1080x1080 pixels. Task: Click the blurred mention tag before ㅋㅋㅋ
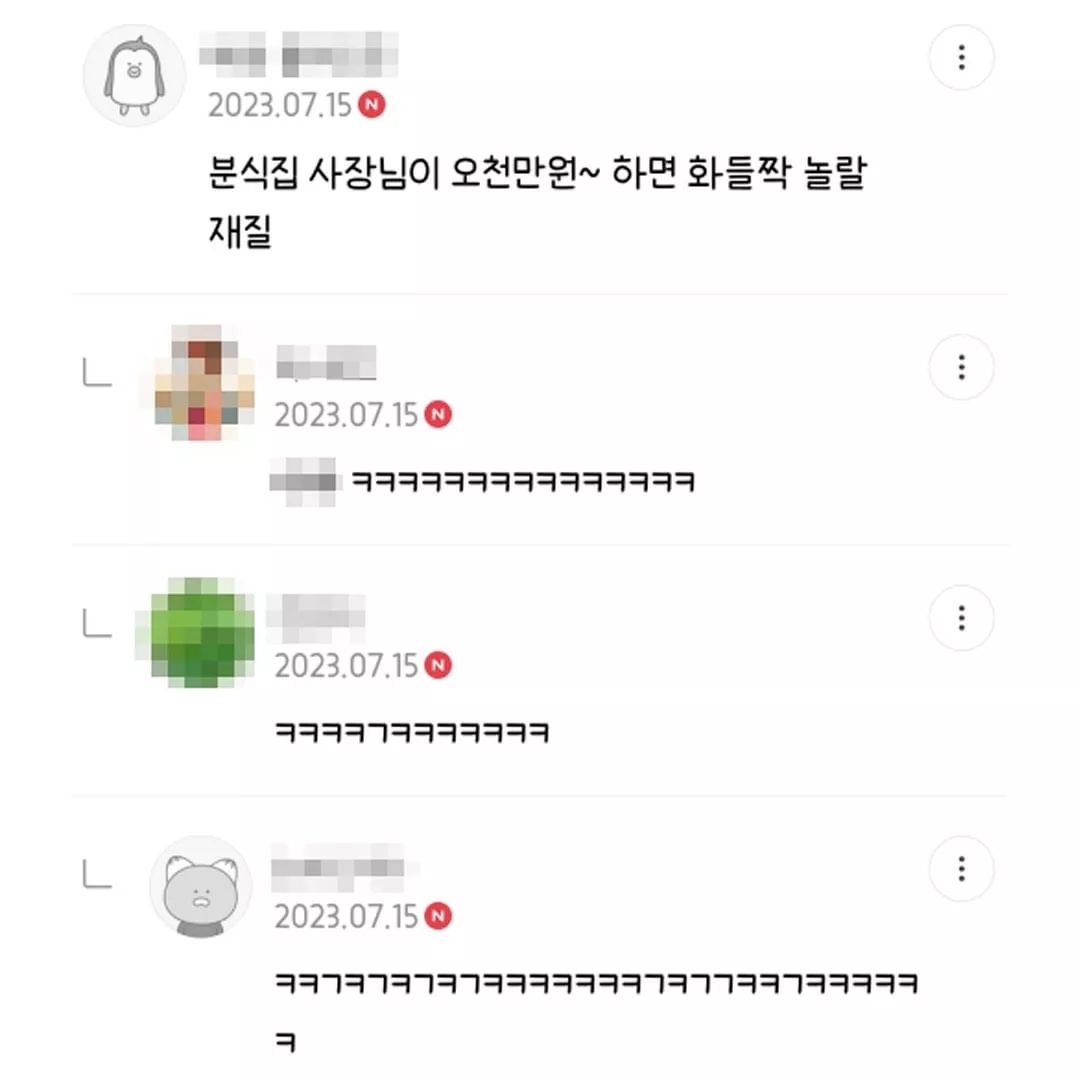click(x=303, y=481)
